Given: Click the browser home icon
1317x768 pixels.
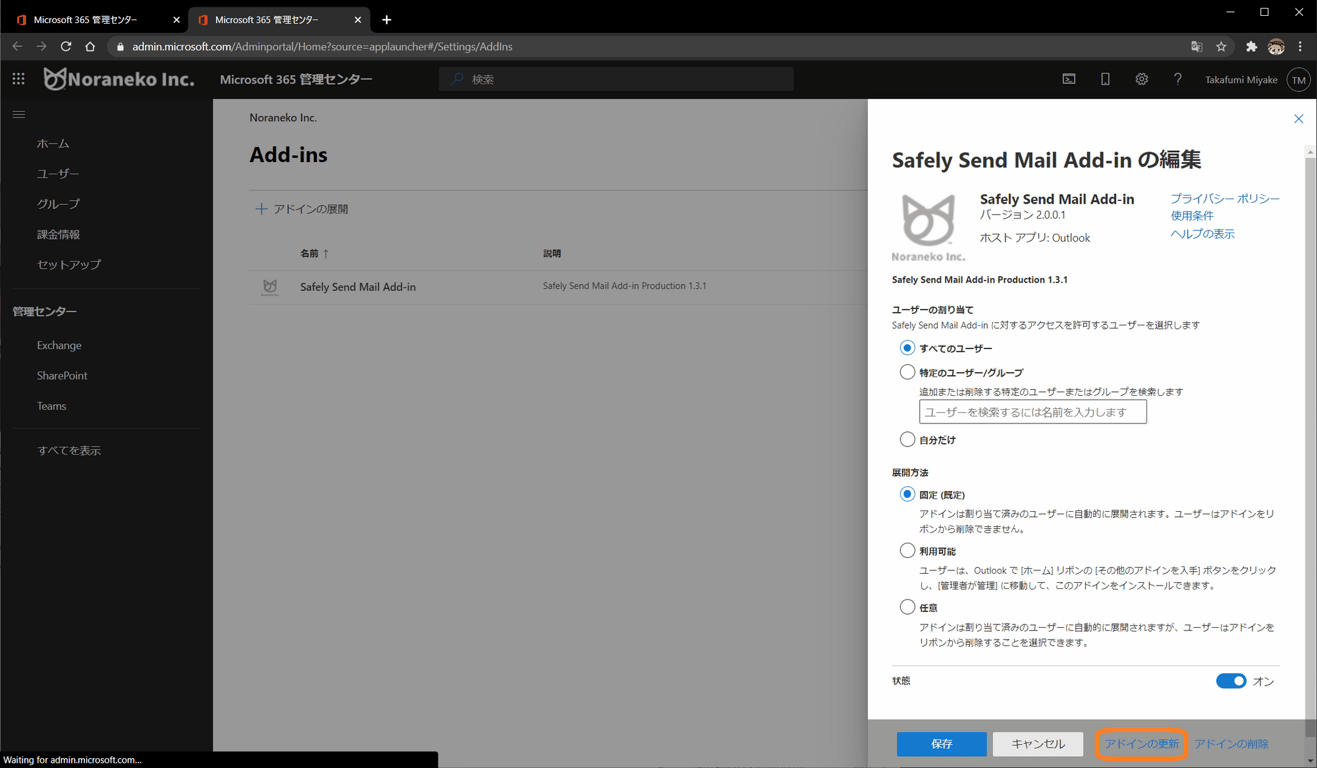Looking at the screenshot, I should tap(90, 46).
